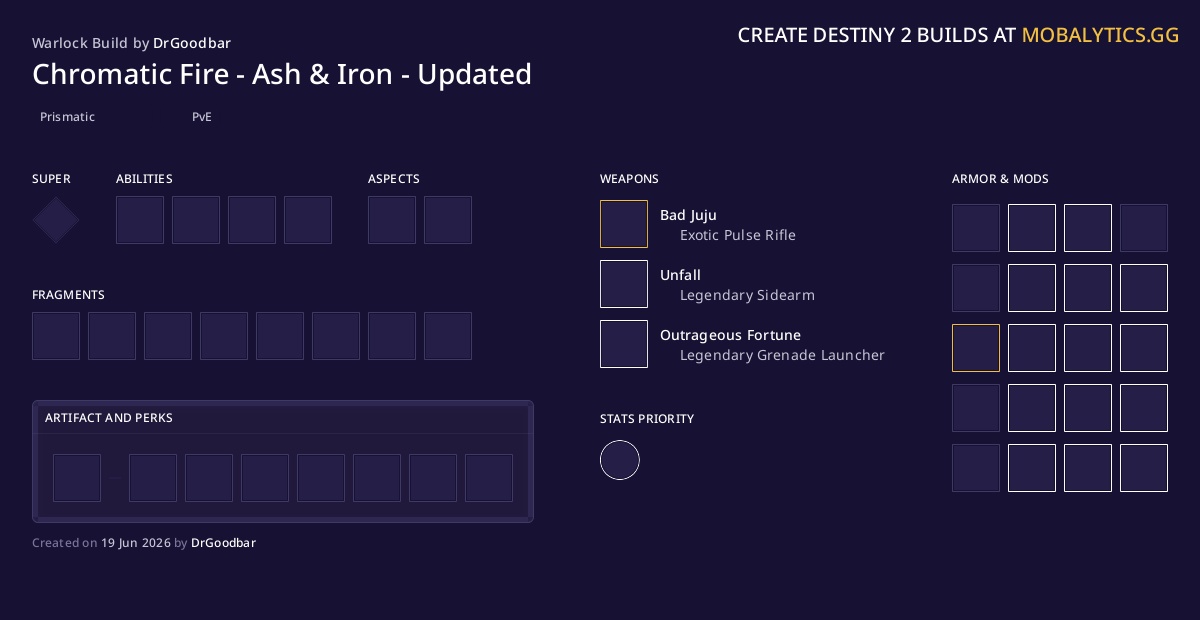
Task: Click the last Fragments slot
Action: 448,336
